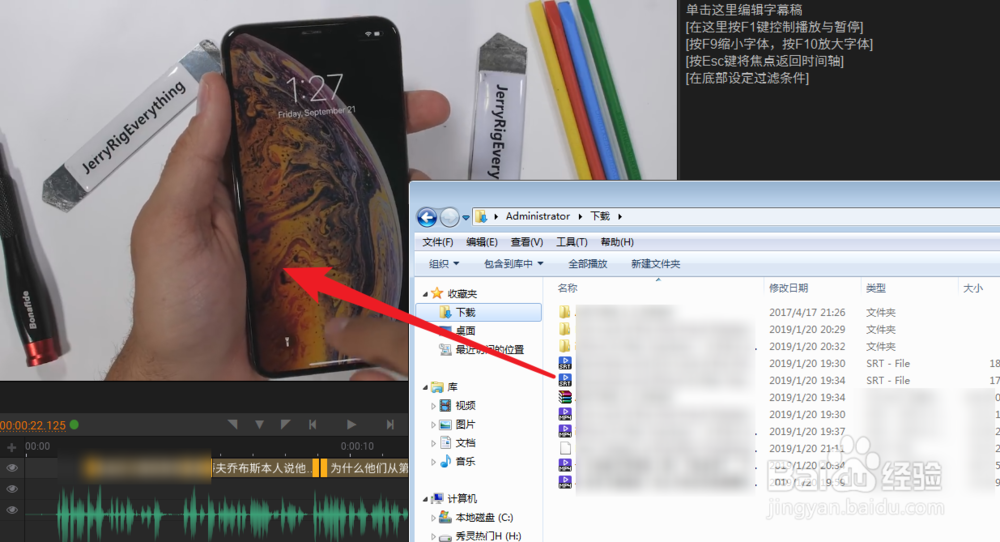Click the play button in subtitle editor
This screenshot has height=542, width=1000.
click(351, 424)
